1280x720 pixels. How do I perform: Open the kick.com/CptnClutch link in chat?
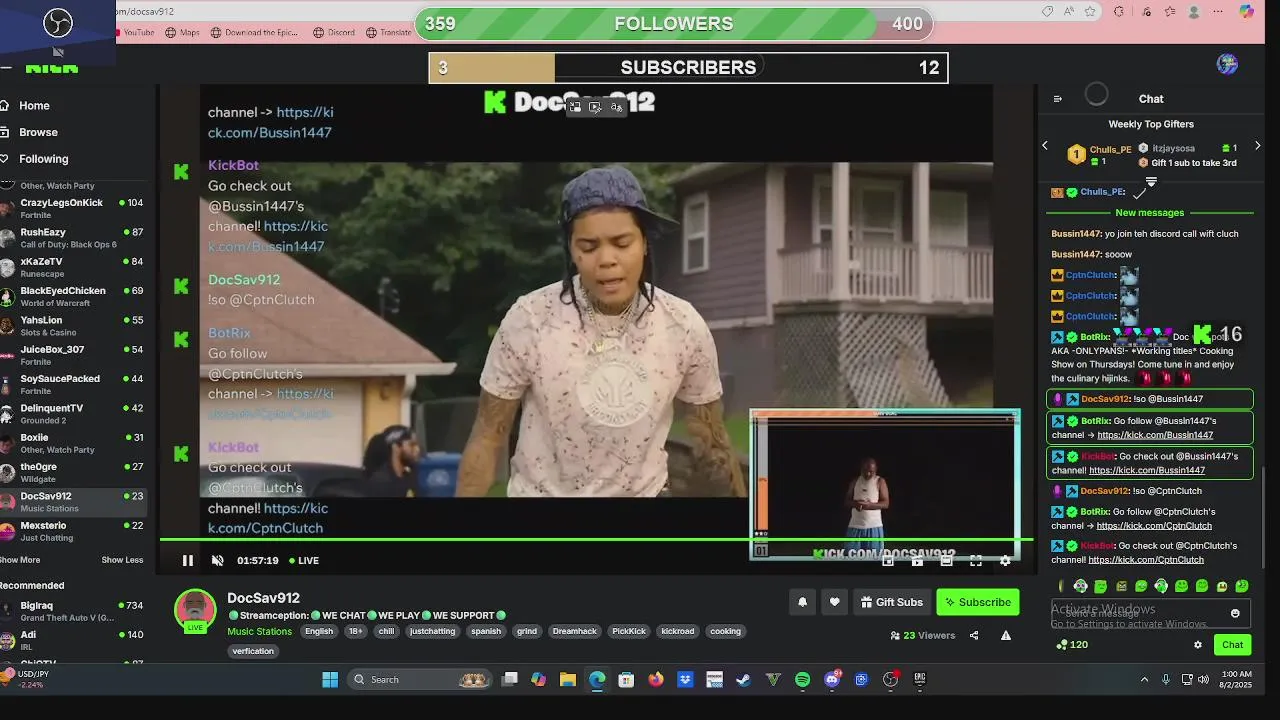[x=1154, y=526]
